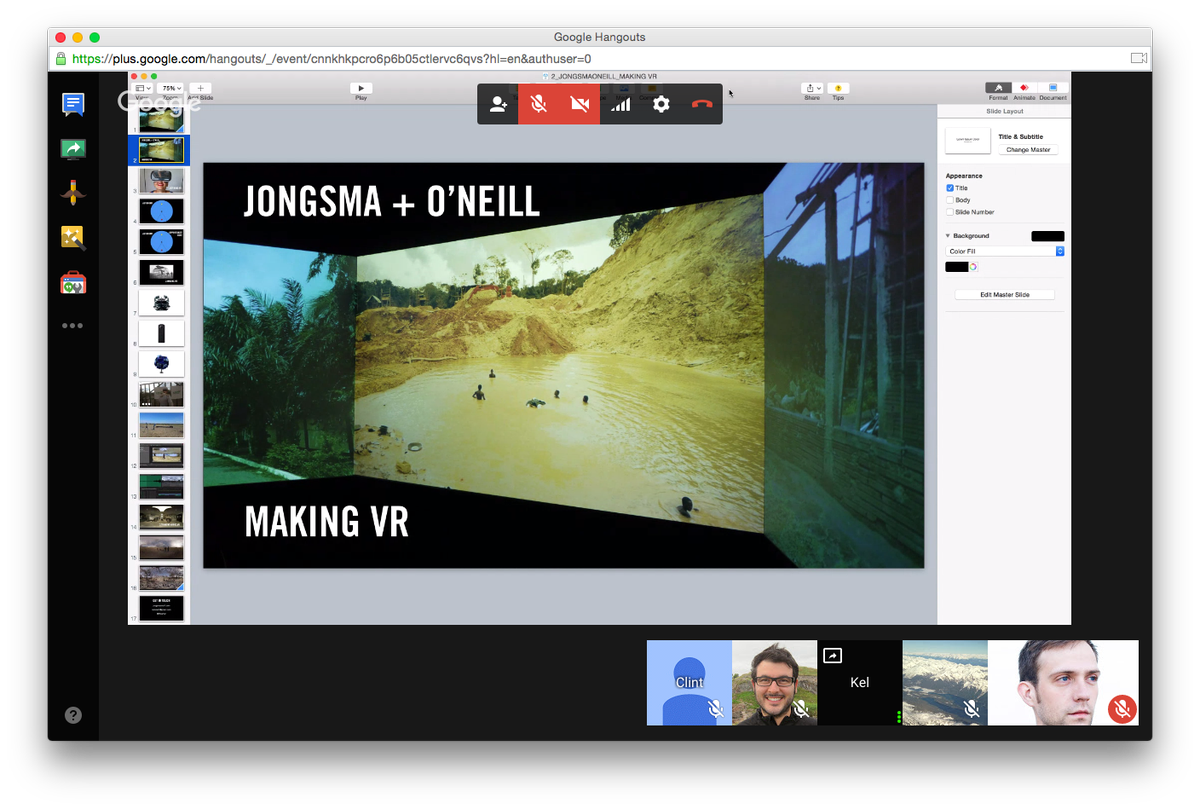Enable the Body checkbox under Appearance
Viewport: 1200px width, 809px height.
(x=950, y=200)
